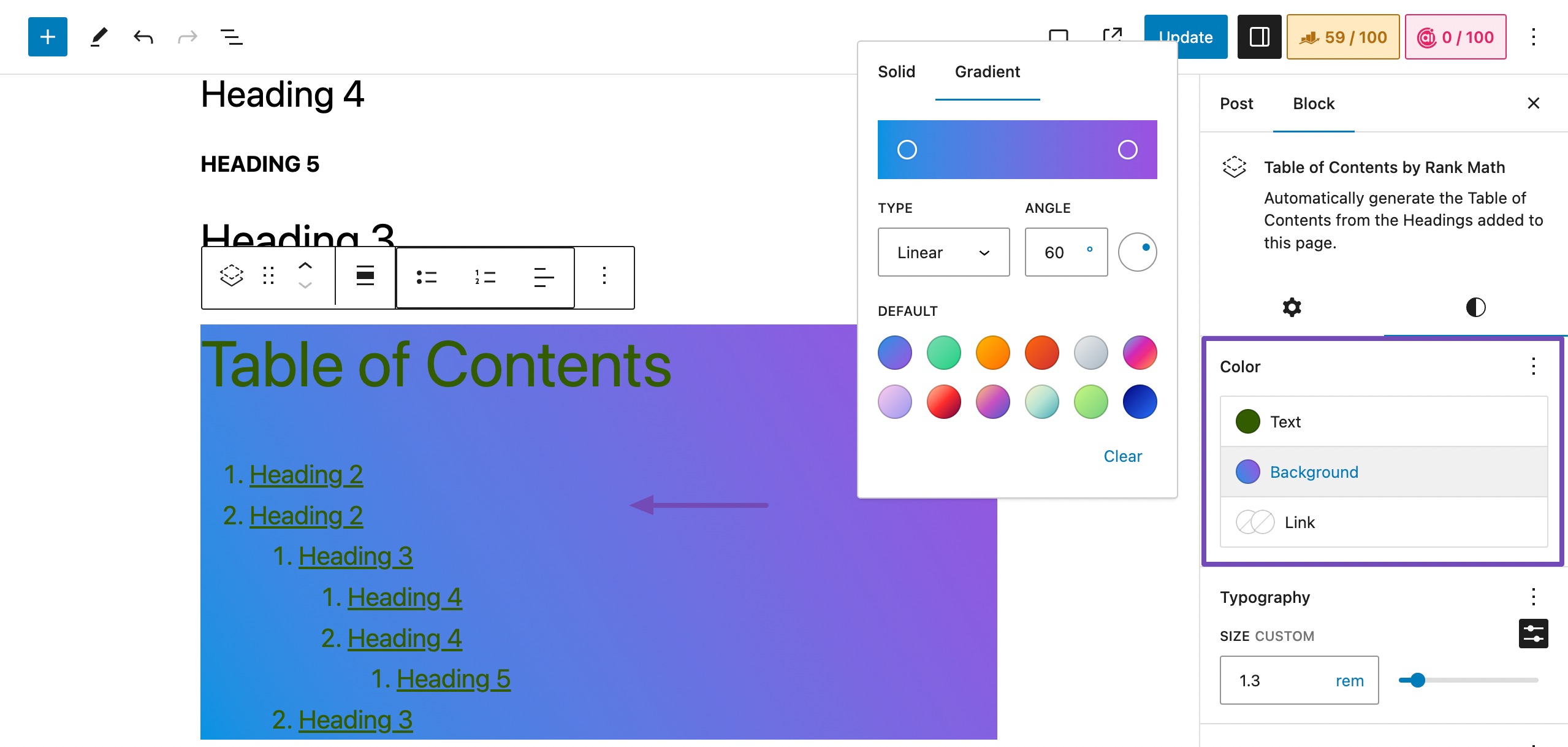Open block Settings via the gear icon
The width and height of the screenshot is (1568, 747).
pos(1292,307)
